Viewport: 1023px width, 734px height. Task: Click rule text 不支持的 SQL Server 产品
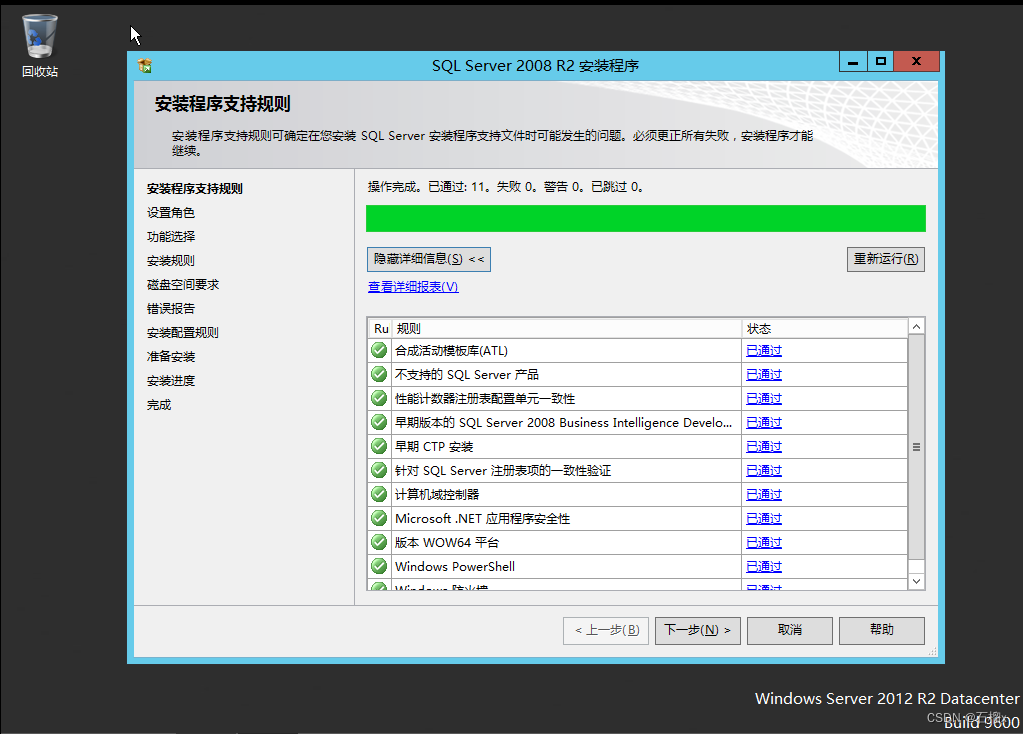click(x=466, y=375)
